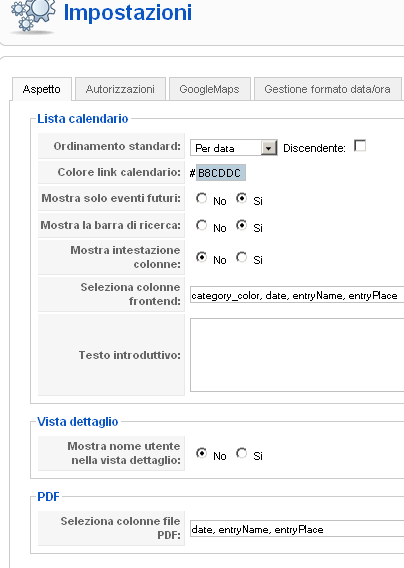Select No for Mostra la barra di ricerca
This screenshot has height=568, width=404.
tap(201, 225)
